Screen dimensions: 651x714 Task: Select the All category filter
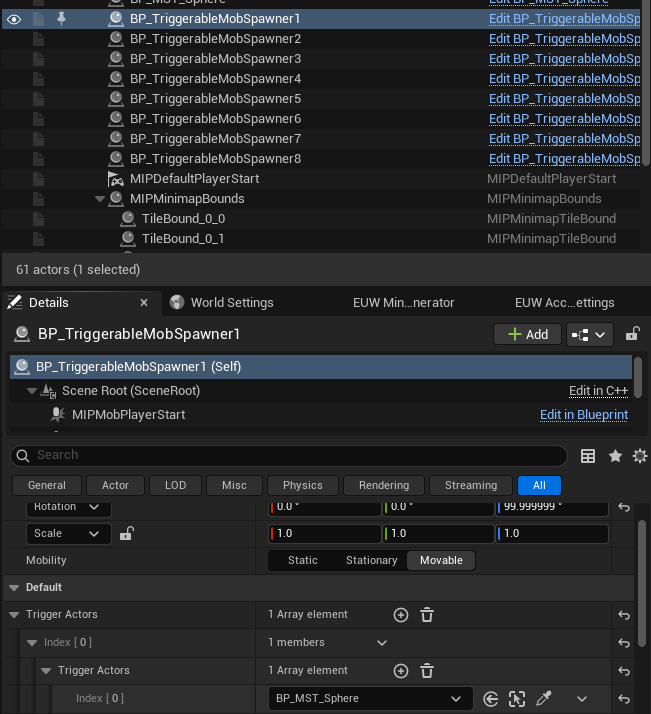[x=539, y=485]
